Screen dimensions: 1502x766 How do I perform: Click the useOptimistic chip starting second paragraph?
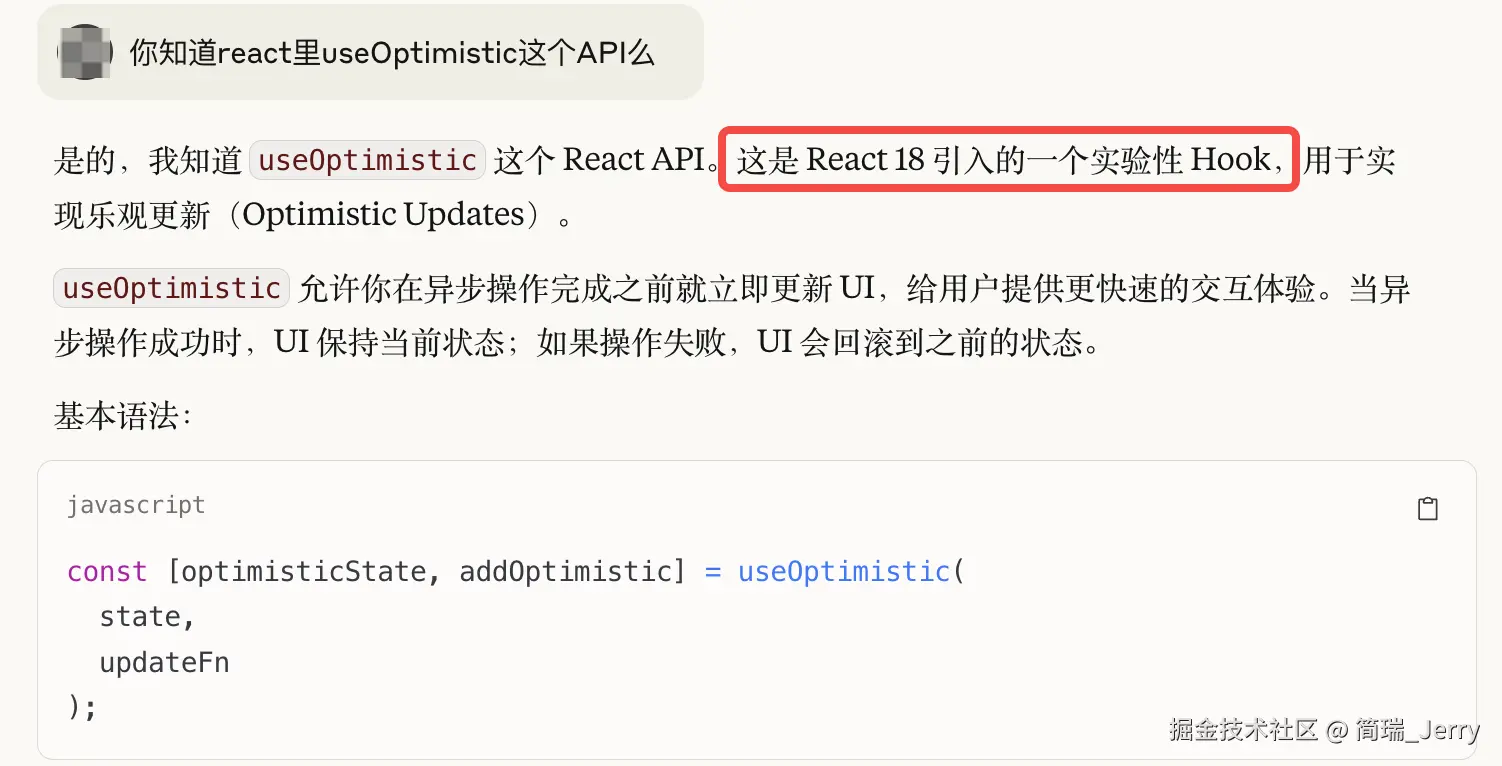tap(171, 289)
